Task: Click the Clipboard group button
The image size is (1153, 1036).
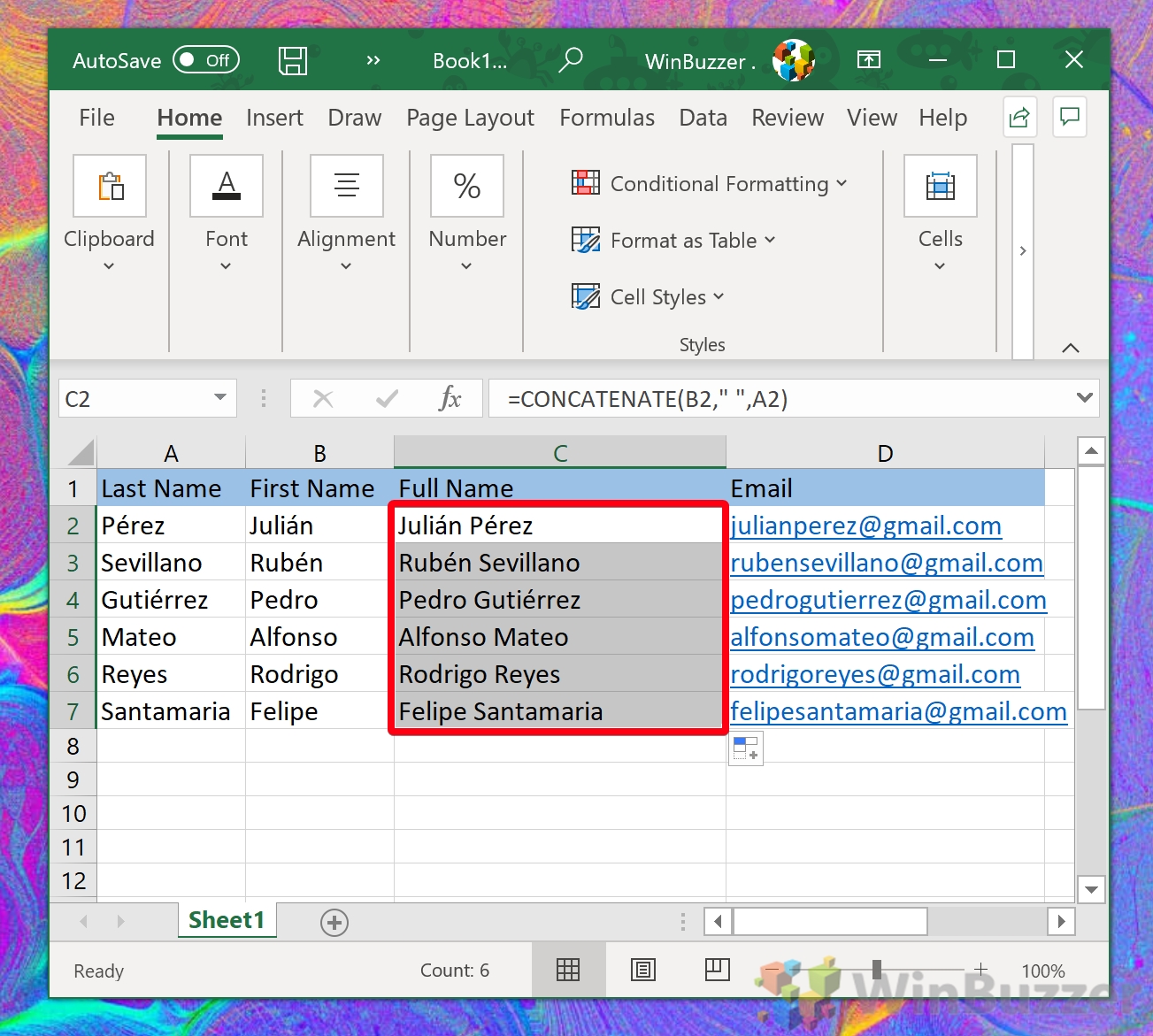Action: pos(109,212)
